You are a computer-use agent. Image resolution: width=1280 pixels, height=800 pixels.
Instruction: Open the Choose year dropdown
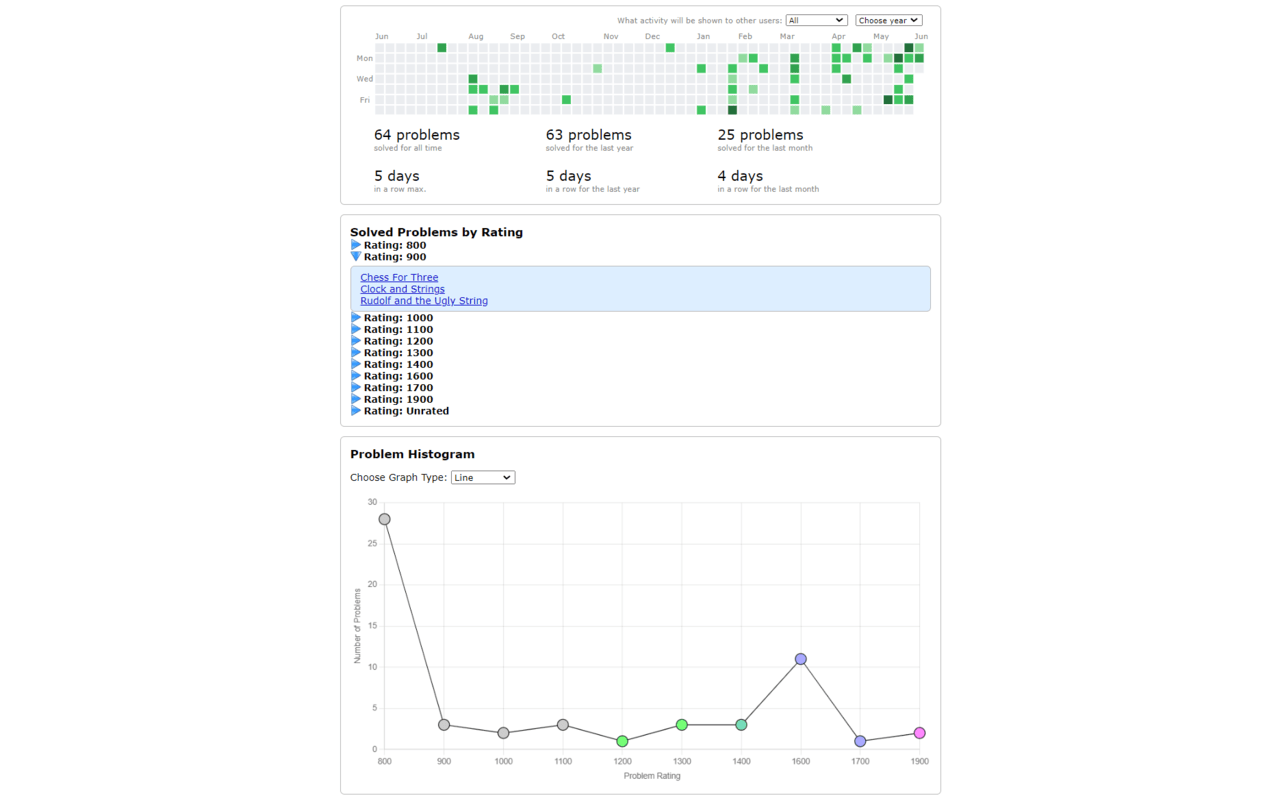coord(890,19)
